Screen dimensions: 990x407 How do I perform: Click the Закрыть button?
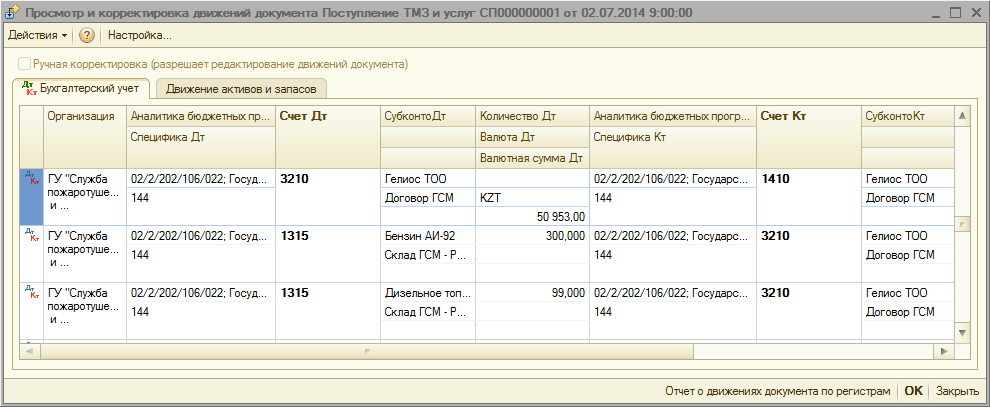957,391
